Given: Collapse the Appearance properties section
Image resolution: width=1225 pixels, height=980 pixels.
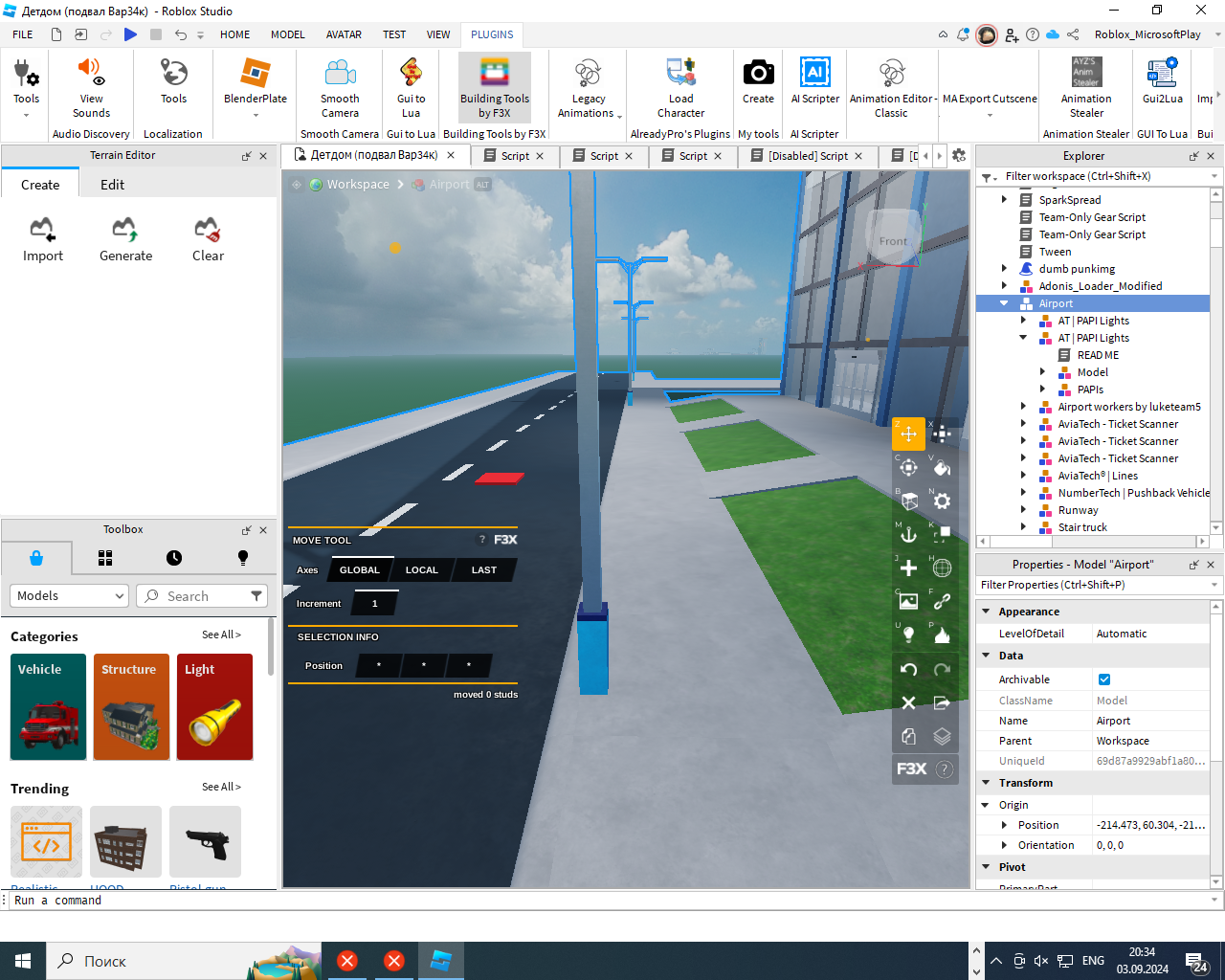Looking at the screenshot, I should (x=986, y=612).
